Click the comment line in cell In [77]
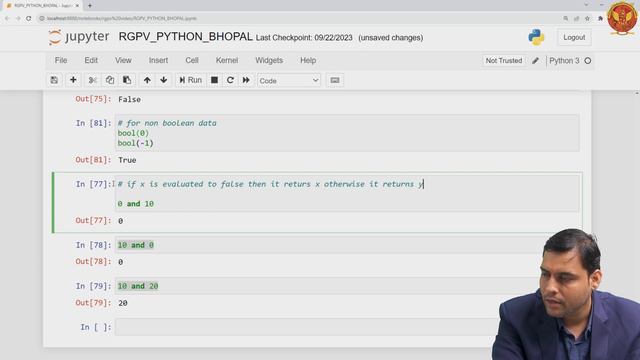Image resolution: width=640 pixels, height=360 pixels. point(271,184)
